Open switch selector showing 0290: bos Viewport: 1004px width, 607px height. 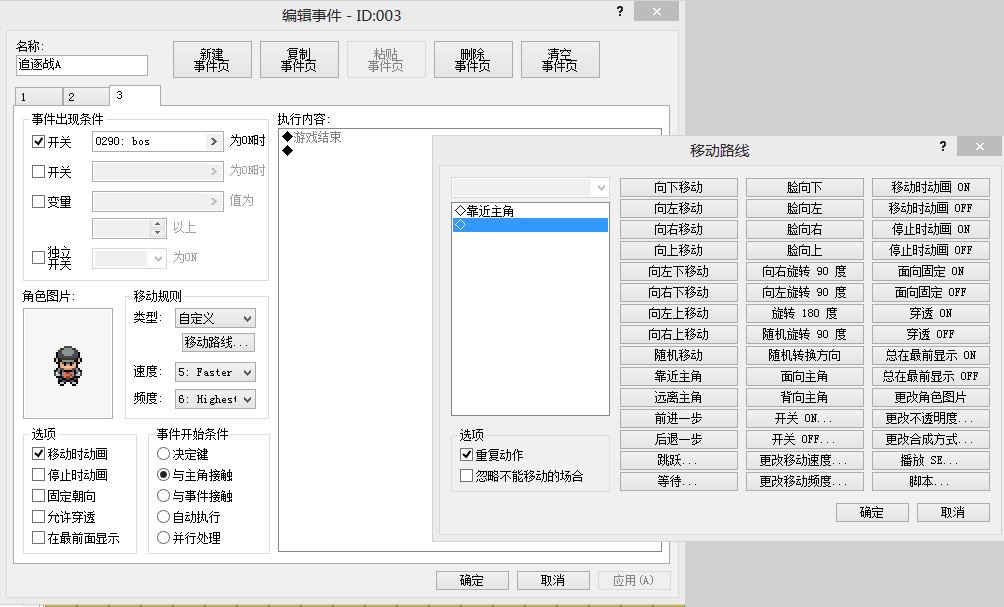[x=158, y=142]
